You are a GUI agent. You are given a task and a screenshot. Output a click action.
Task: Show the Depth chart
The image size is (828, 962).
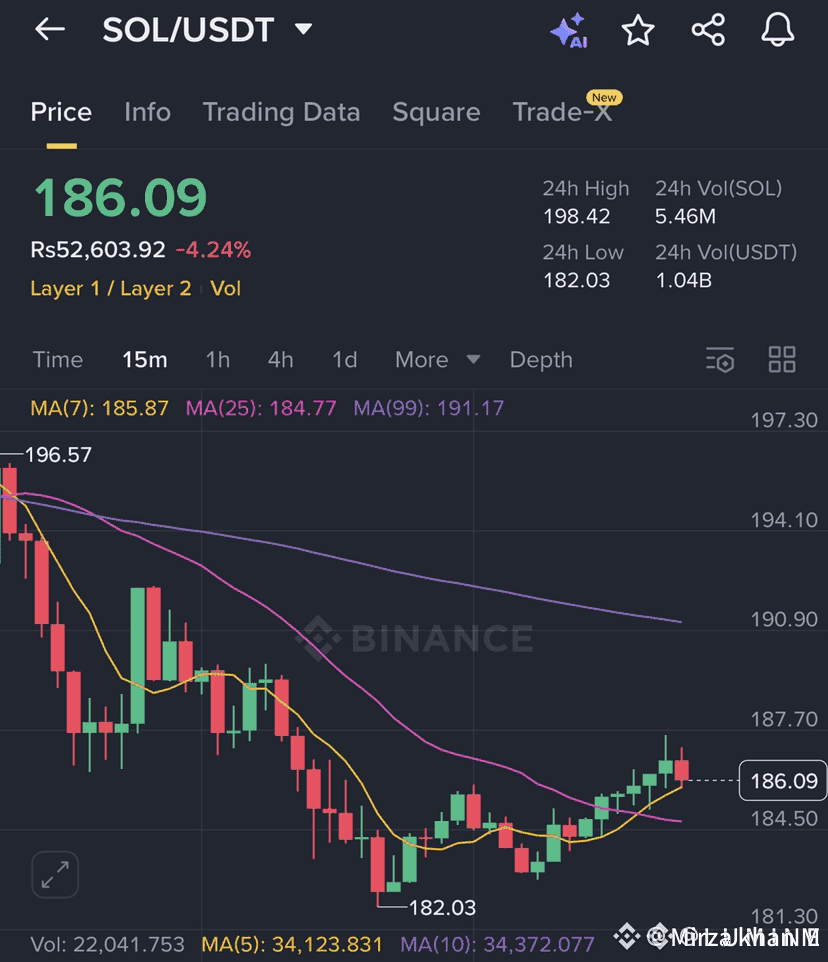click(541, 360)
